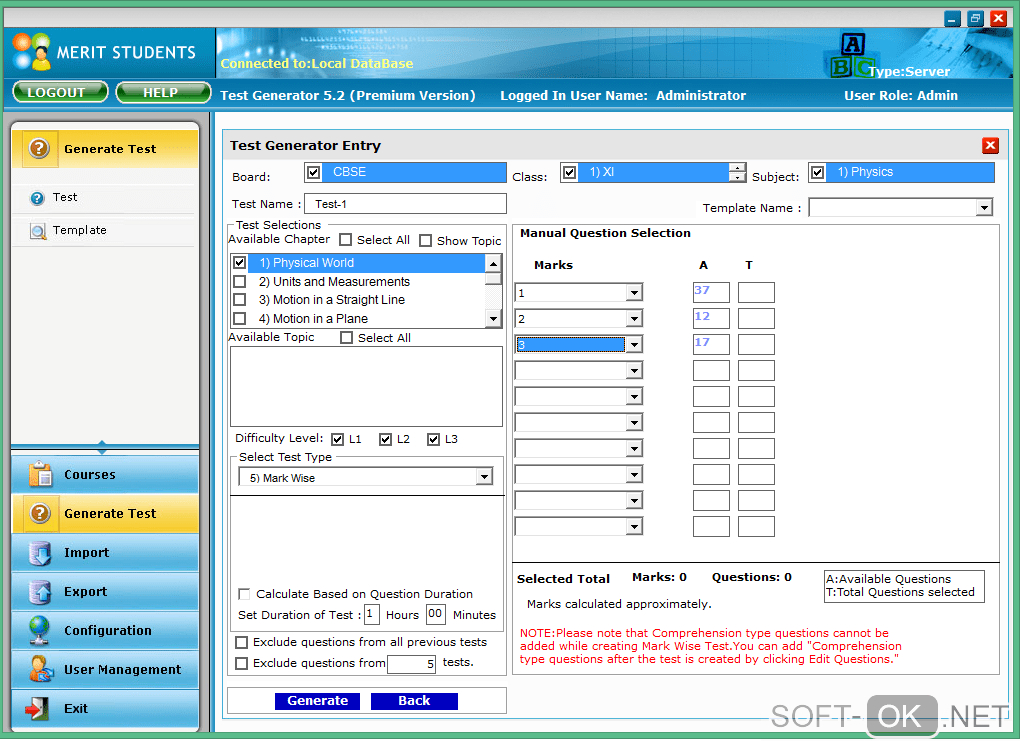Screen dimensions: 1020x741
Task: Open the Template Name dropdown
Action: point(984,208)
